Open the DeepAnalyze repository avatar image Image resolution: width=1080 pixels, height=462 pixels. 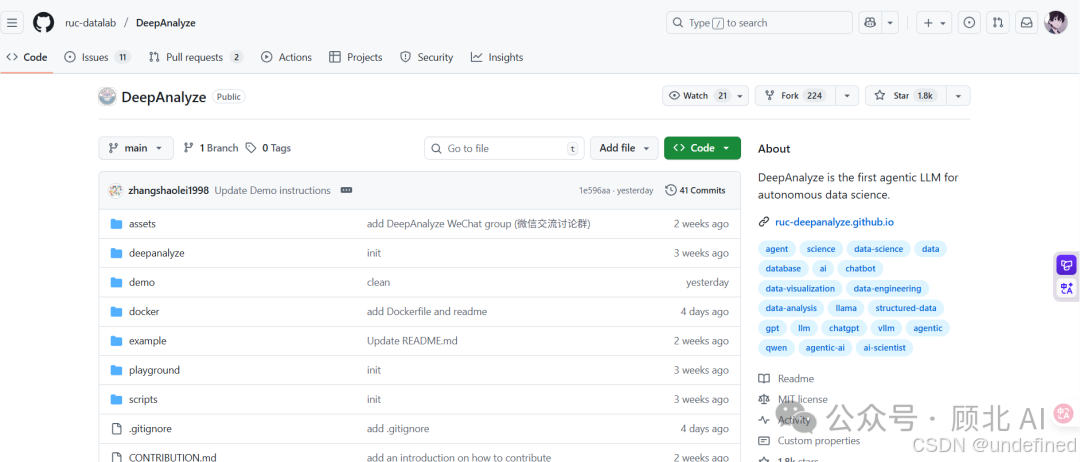tap(107, 97)
